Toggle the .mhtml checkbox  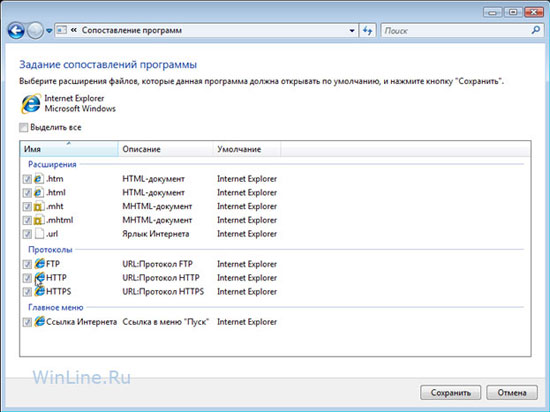[x=27, y=221]
